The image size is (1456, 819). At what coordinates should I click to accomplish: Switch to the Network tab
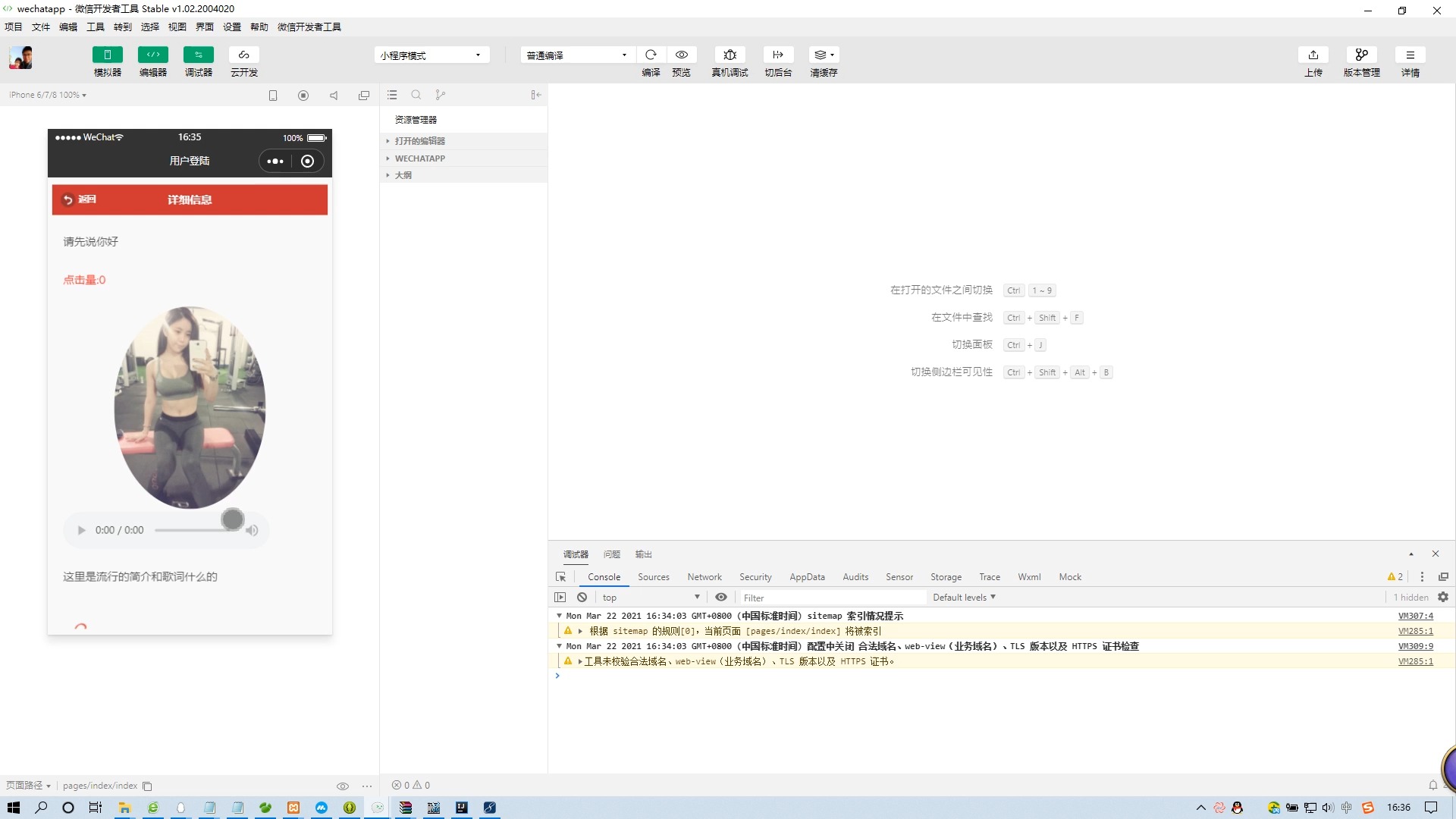click(704, 577)
